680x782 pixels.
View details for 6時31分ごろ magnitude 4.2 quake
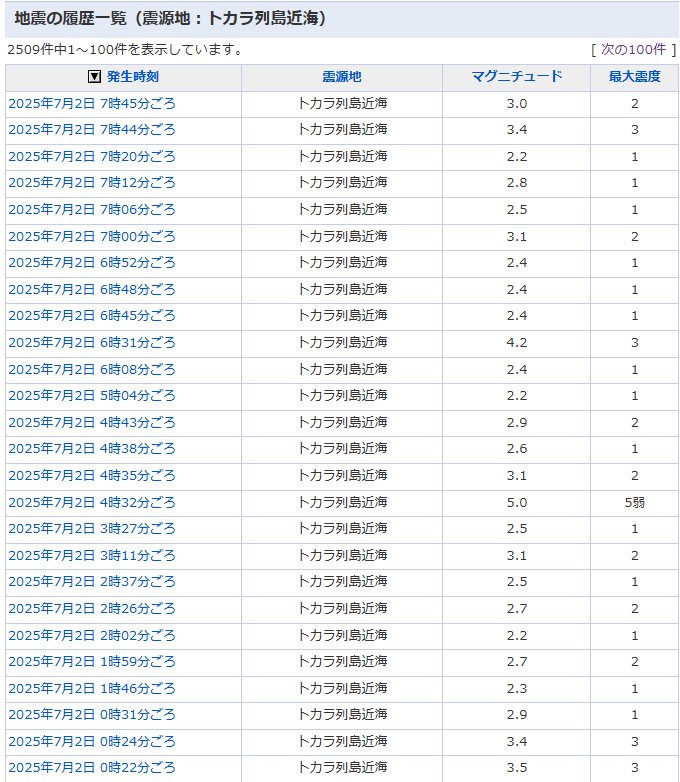point(92,343)
